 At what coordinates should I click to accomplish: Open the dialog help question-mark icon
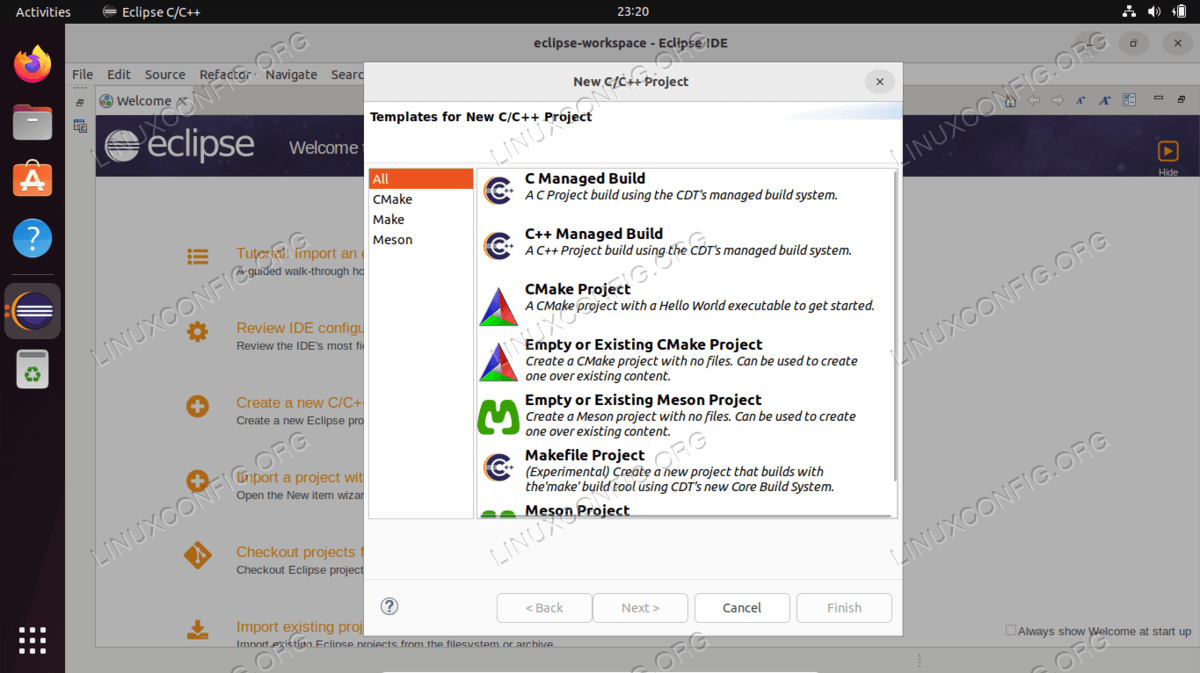click(x=390, y=606)
